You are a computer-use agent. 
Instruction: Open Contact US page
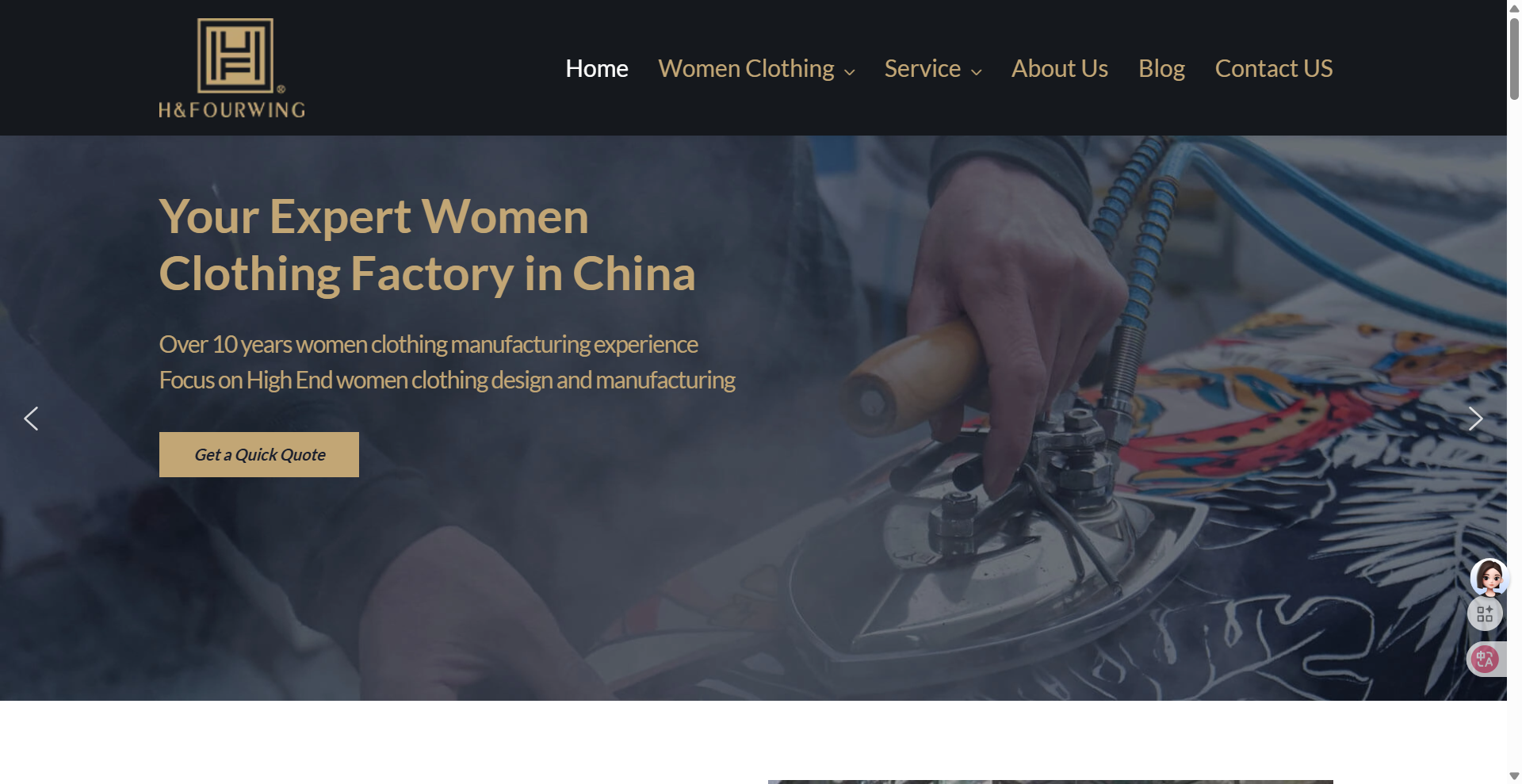coord(1274,68)
